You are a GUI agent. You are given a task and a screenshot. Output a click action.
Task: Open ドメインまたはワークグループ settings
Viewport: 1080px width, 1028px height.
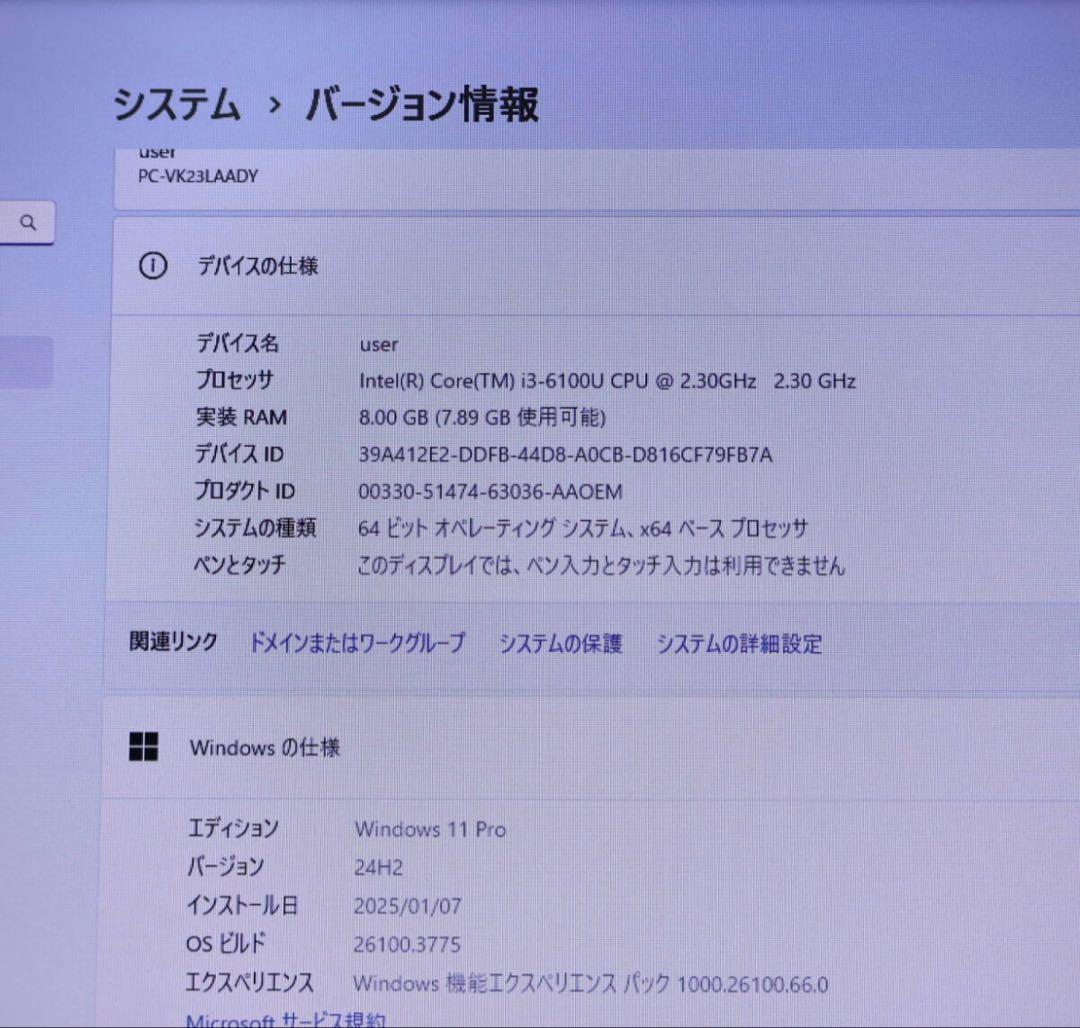pyautogui.click(x=358, y=643)
